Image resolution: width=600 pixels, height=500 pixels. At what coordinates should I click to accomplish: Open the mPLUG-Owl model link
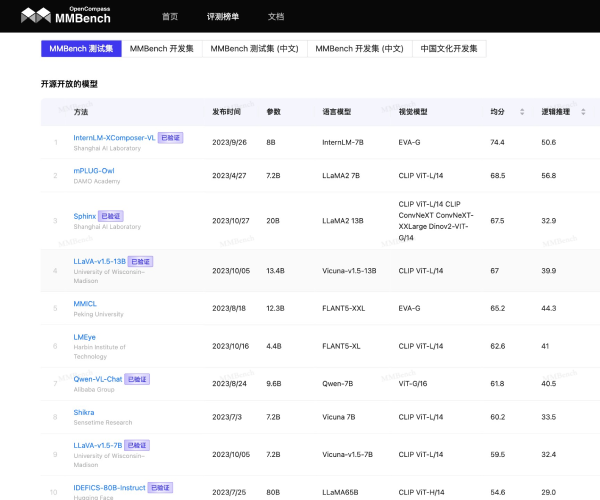tap(94, 171)
